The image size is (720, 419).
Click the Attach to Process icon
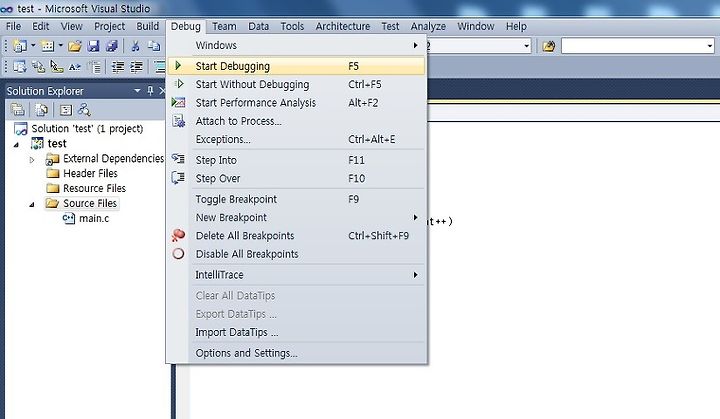(178, 121)
